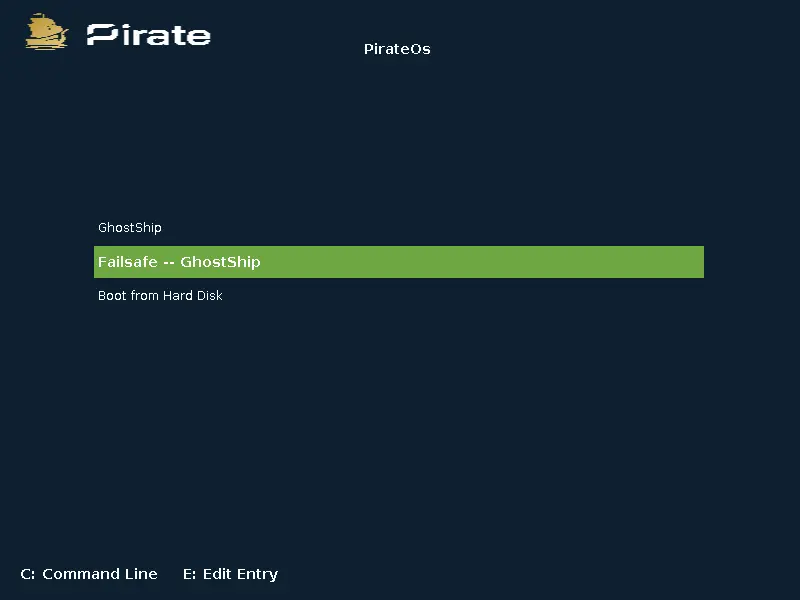This screenshot has height=600, width=800.
Task: Click the pirate ship logo icon
Action: [x=46, y=32]
